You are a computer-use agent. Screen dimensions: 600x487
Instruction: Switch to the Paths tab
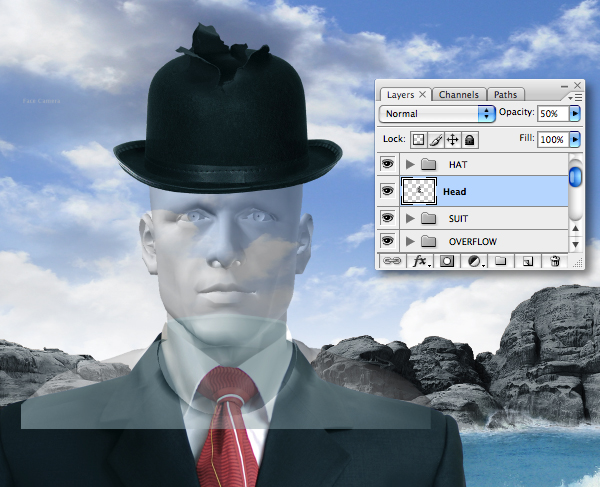505,95
